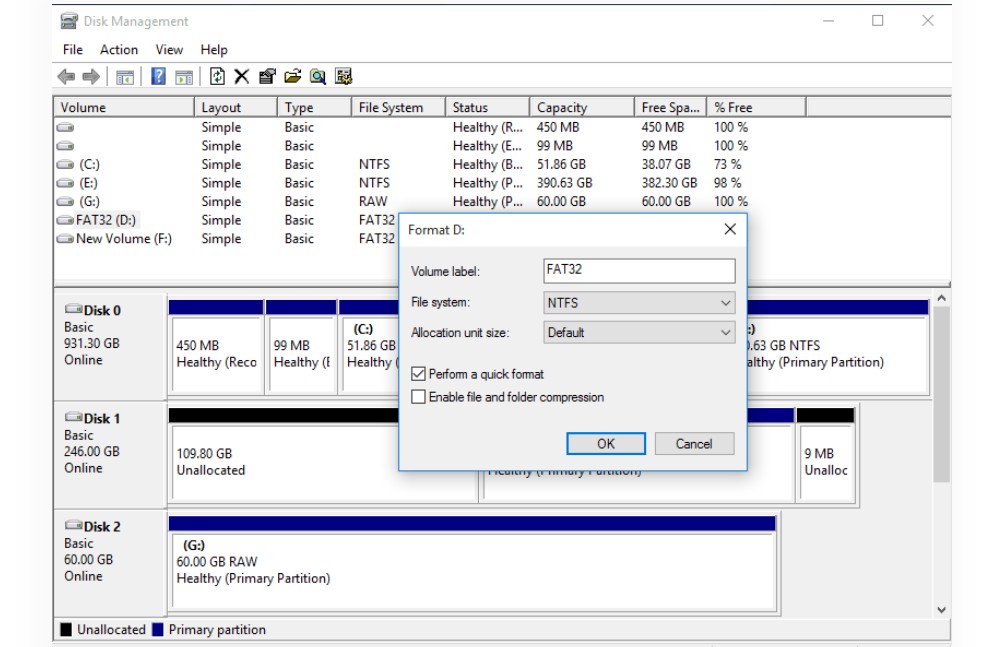Open the View menu

[x=169, y=49]
